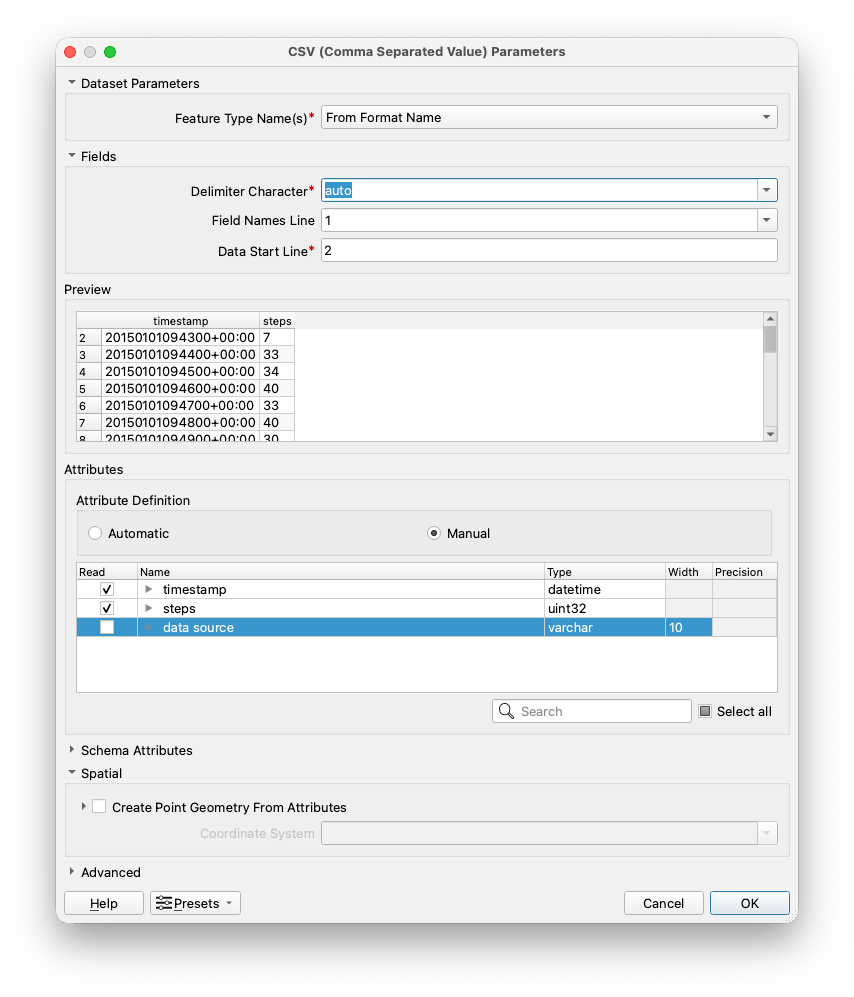Expand Create Point Geometry options arrow
The height and width of the screenshot is (997, 854).
[x=83, y=806]
